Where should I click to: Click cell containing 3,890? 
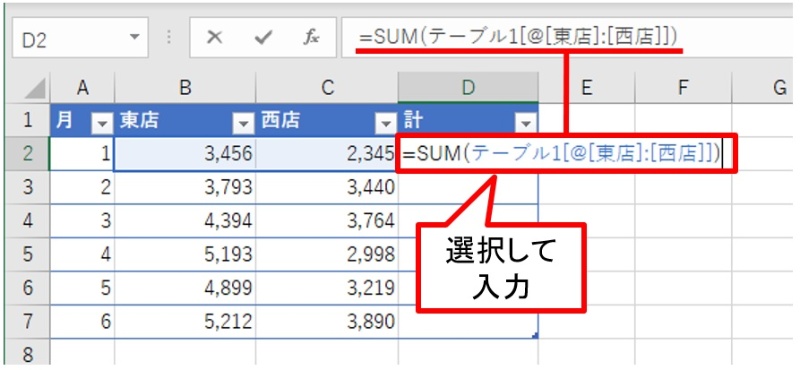[327, 322]
